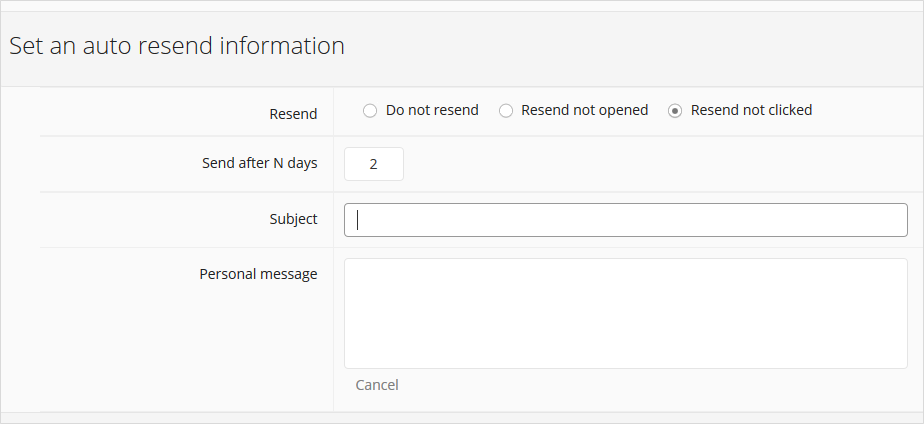Click the number 2 in days box
The width and height of the screenshot is (924, 424).
pyautogui.click(x=373, y=164)
